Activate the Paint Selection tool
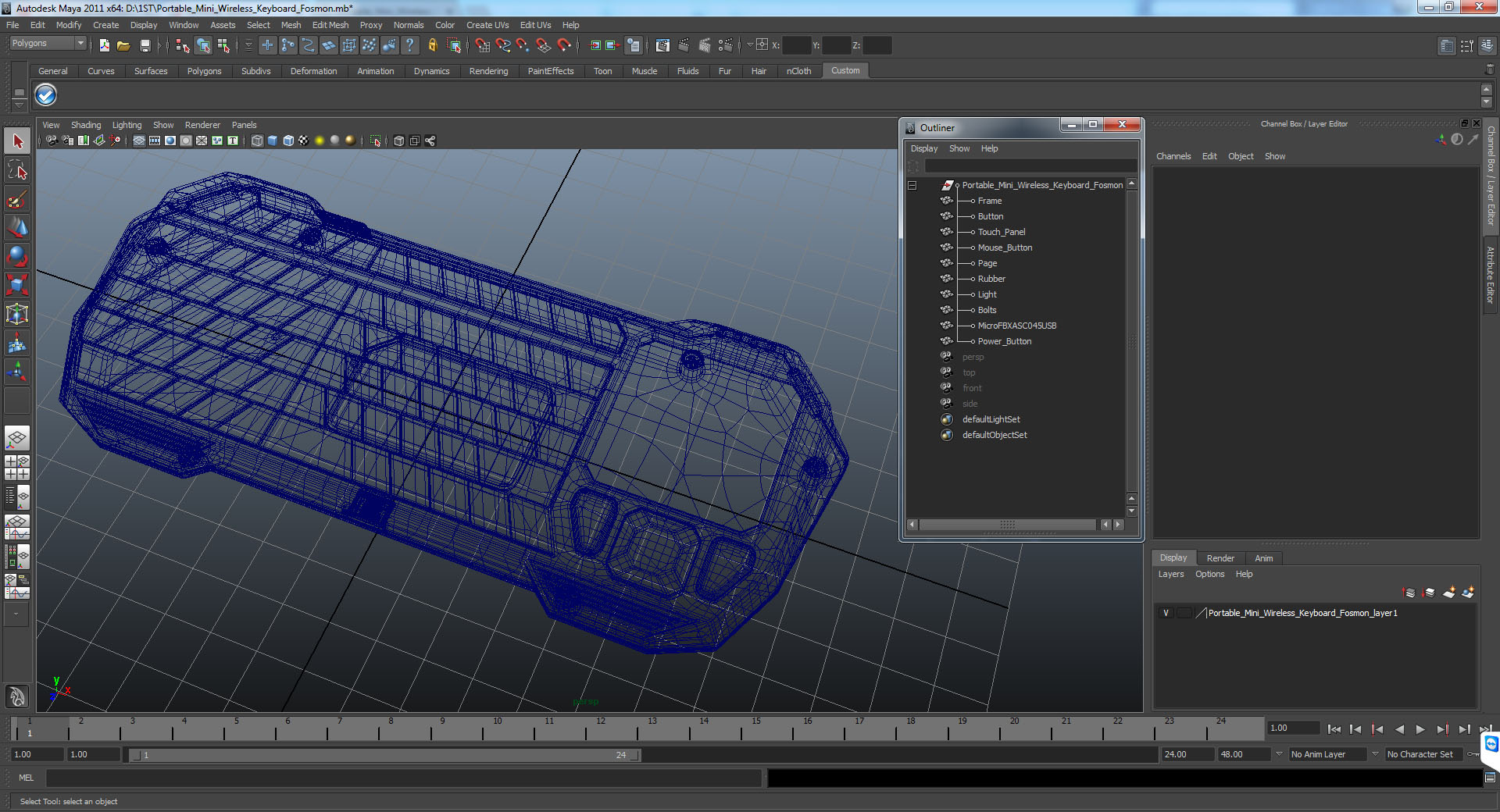The image size is (1500, 812). pyautogui.click(x=17, y=199)
